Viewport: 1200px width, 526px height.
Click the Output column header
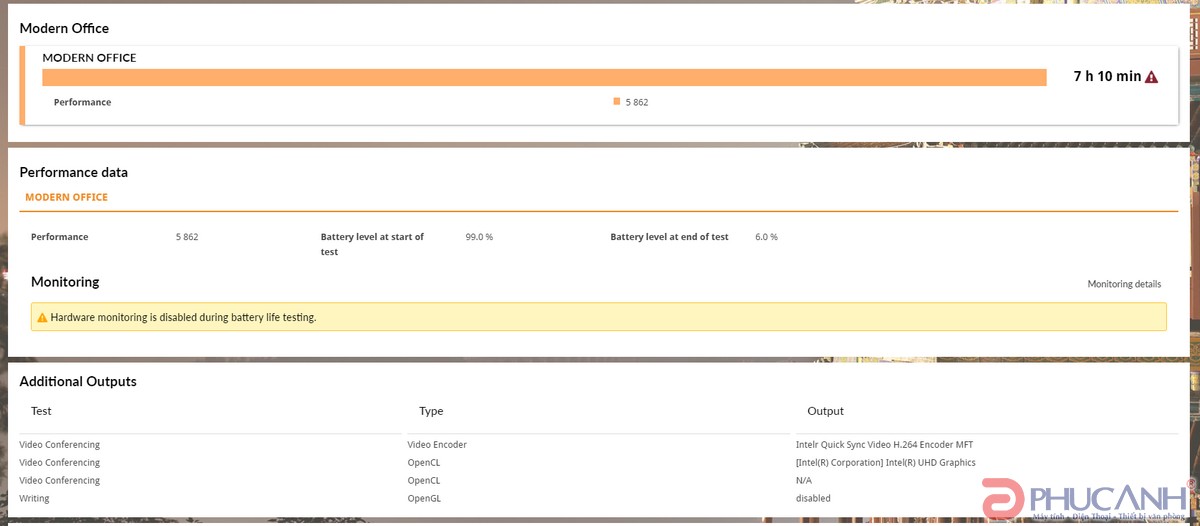pyautogui.click(x=825, y=411)
